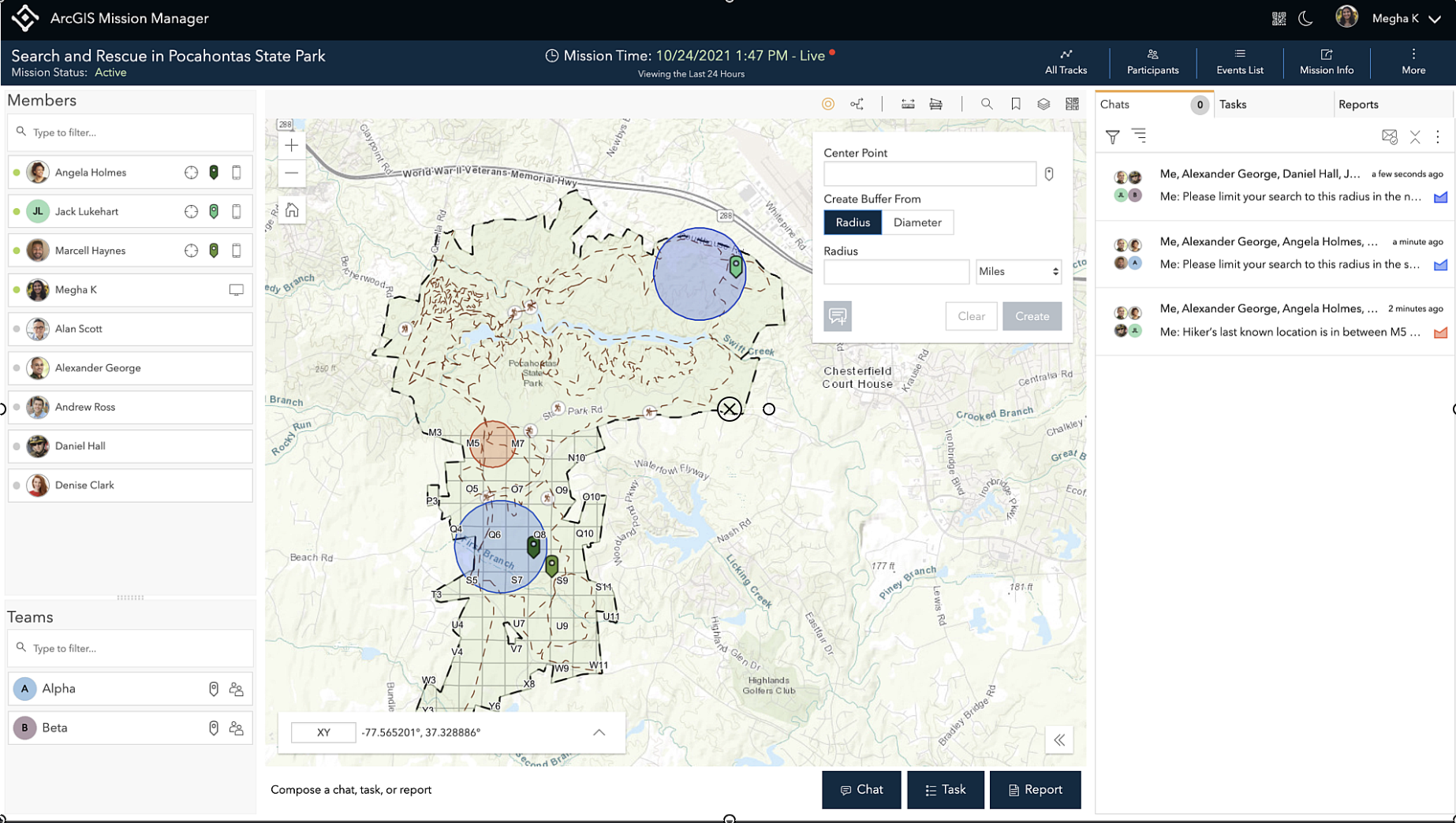The image size is (1456, 823).
Task: Open chat about Hiker's last known location
Action: [1275, 321]
